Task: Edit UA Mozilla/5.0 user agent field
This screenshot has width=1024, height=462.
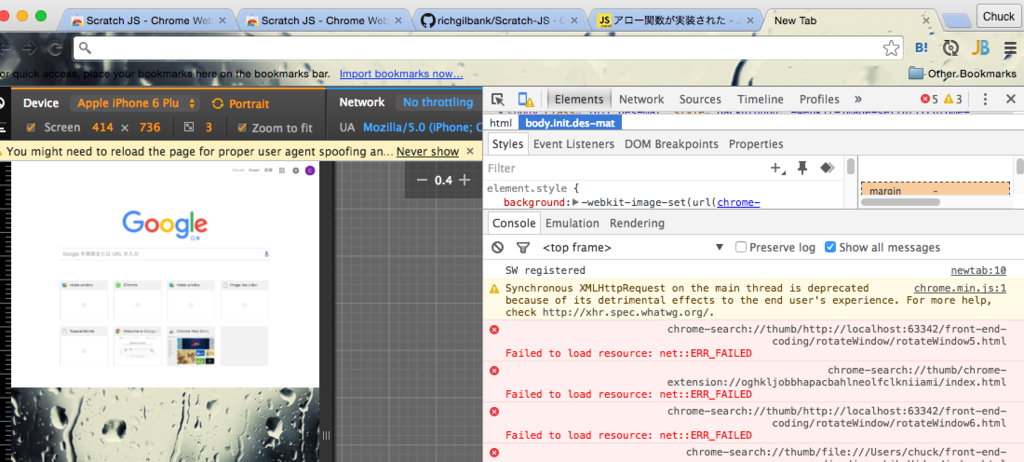Action: pyautogui.click(x=423, y=127)
